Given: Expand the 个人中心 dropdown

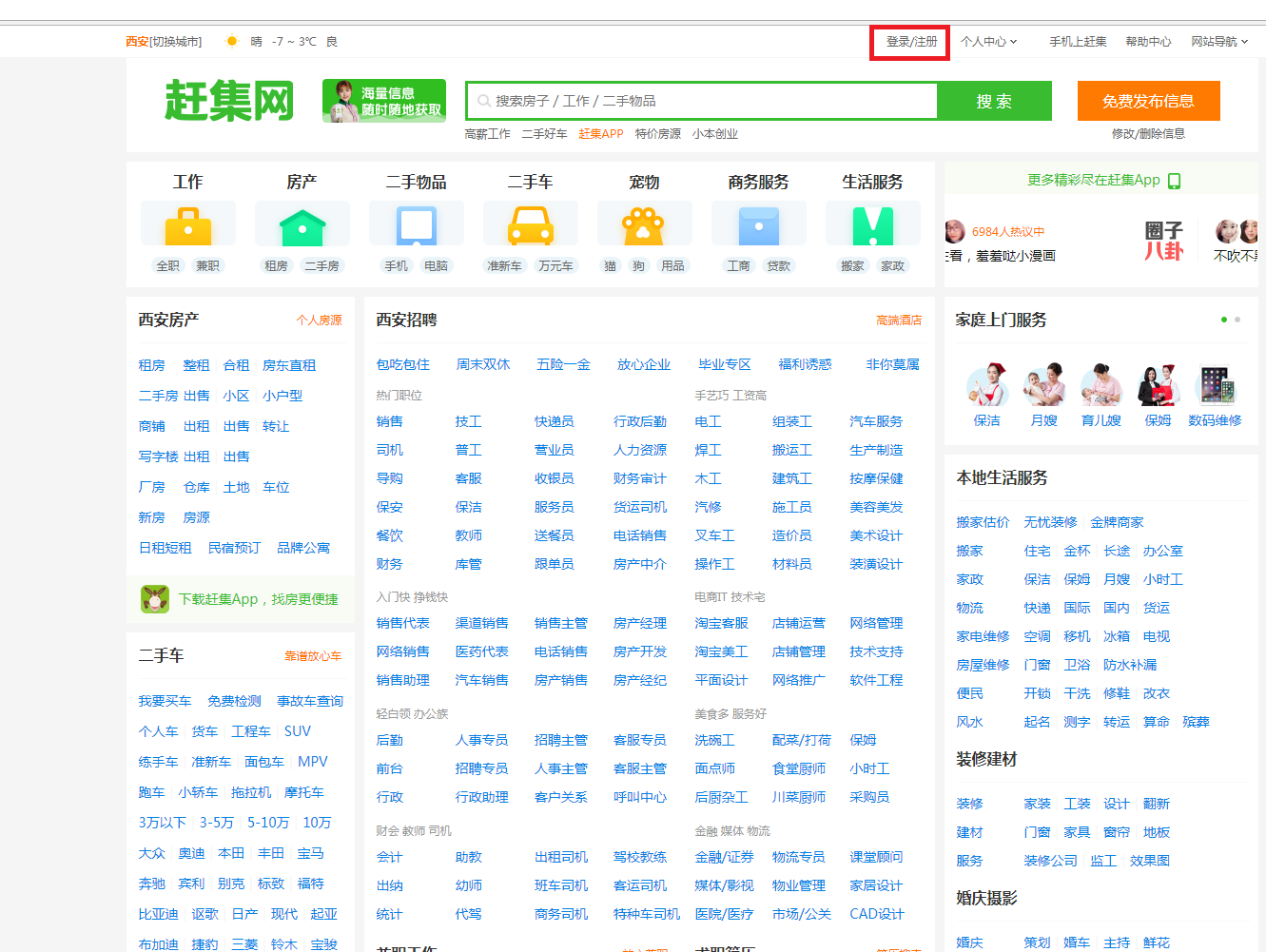Looking at the screenshot, I should click(x=988, y=42).
